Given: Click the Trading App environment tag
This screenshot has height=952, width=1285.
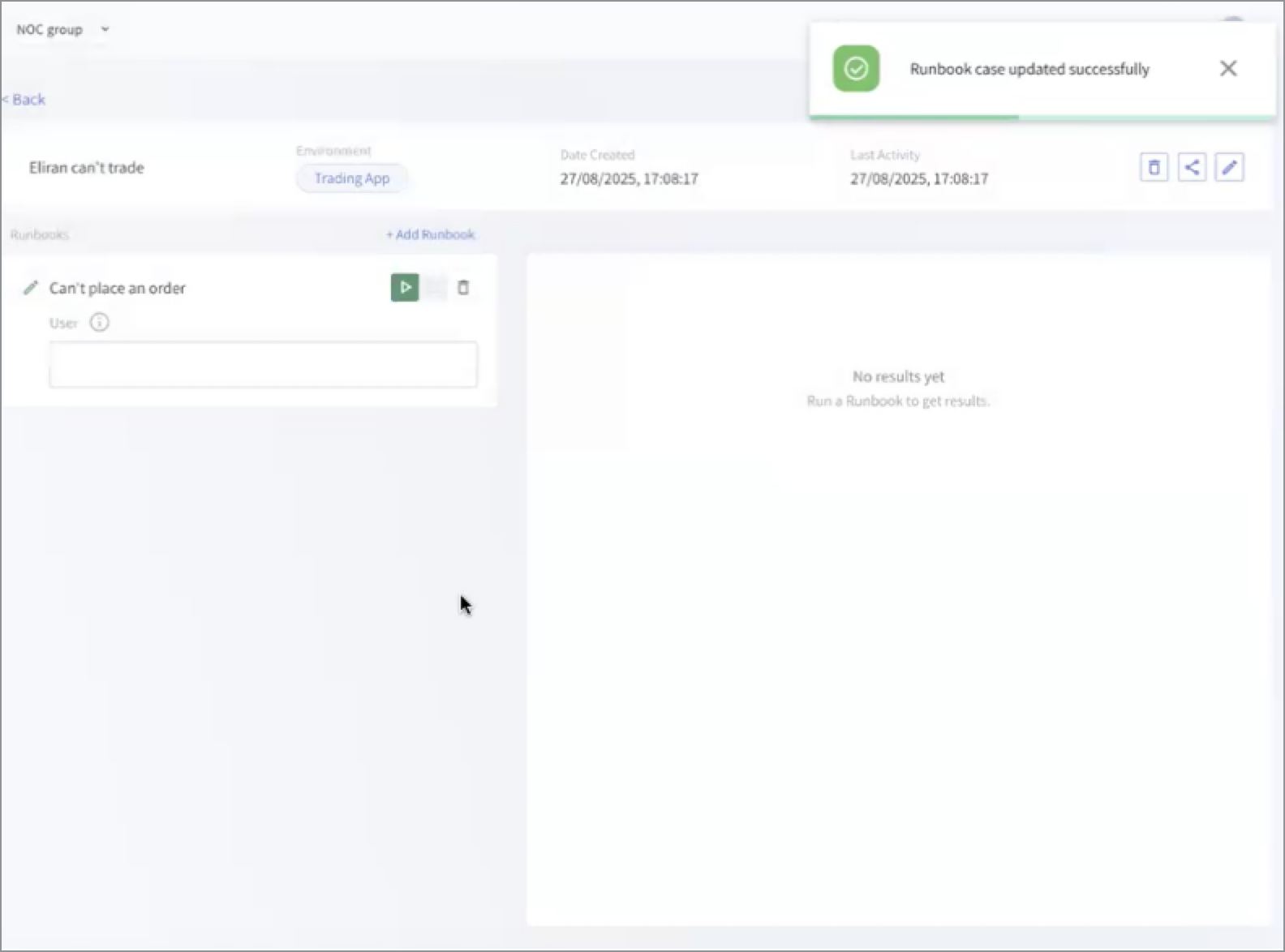Looking at the screenshot, I should click(352, 178).
